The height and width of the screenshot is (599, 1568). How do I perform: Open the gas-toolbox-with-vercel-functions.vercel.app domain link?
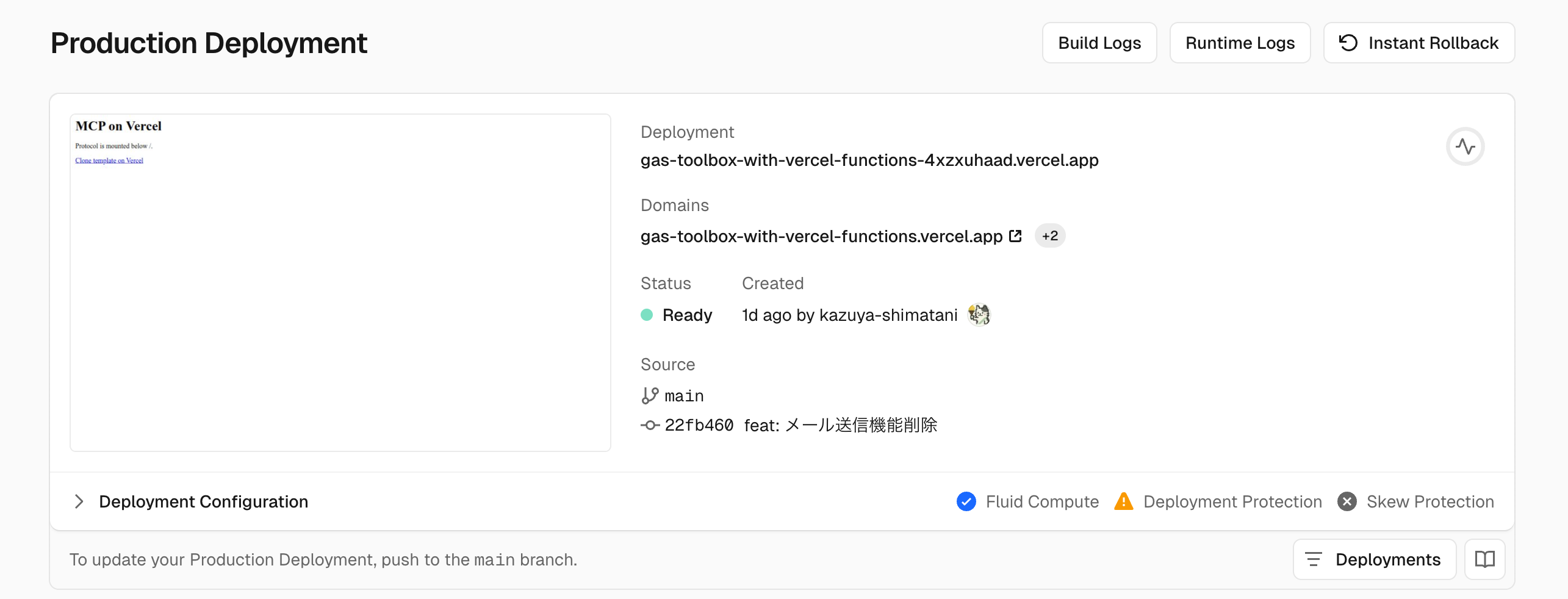click(x=821, y=236)
